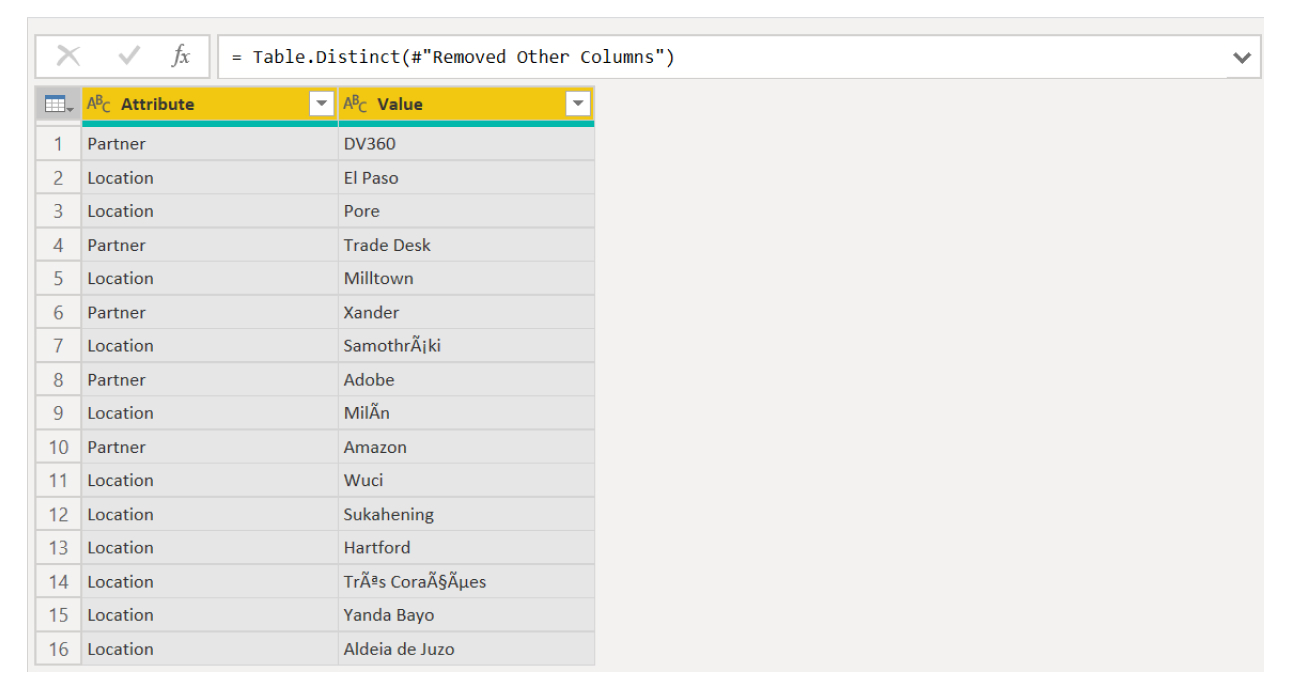
Task: Select row number 1
Action: click(58, 144)
